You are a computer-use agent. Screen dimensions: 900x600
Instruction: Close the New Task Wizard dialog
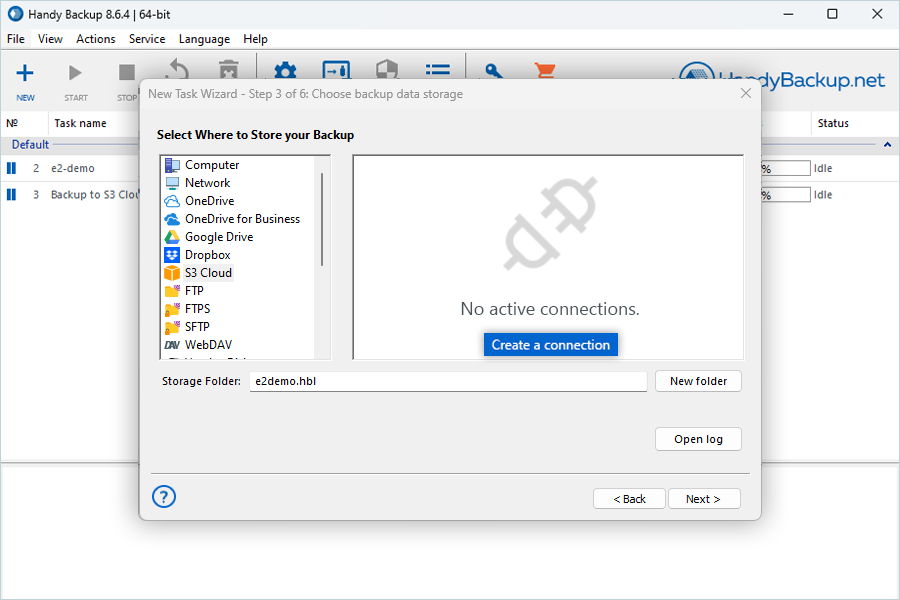pos(746,94)
